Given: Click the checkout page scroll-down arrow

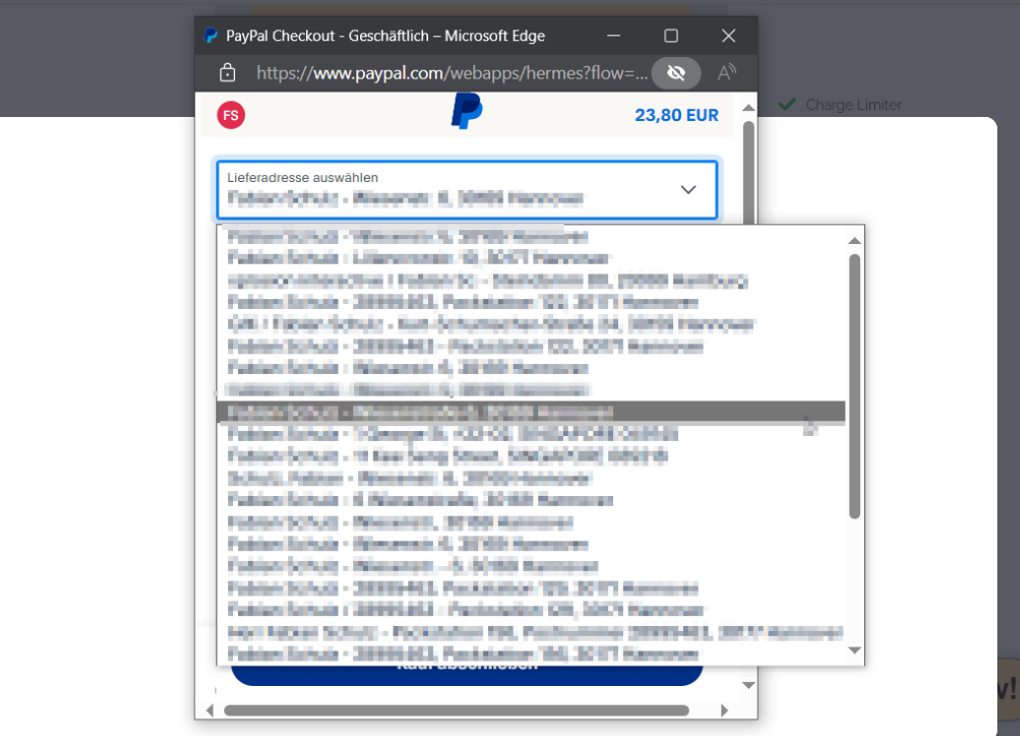Looking at the screenshot, I should (749, 685).
